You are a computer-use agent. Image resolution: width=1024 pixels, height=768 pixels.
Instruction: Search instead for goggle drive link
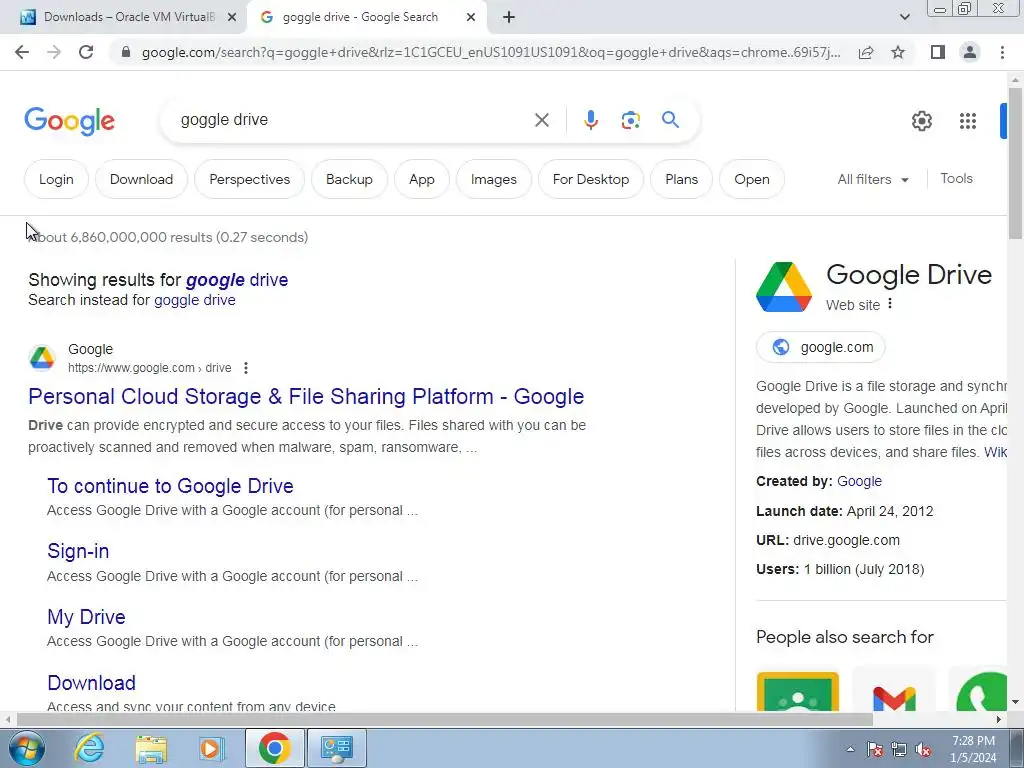[x=195, y=300]
